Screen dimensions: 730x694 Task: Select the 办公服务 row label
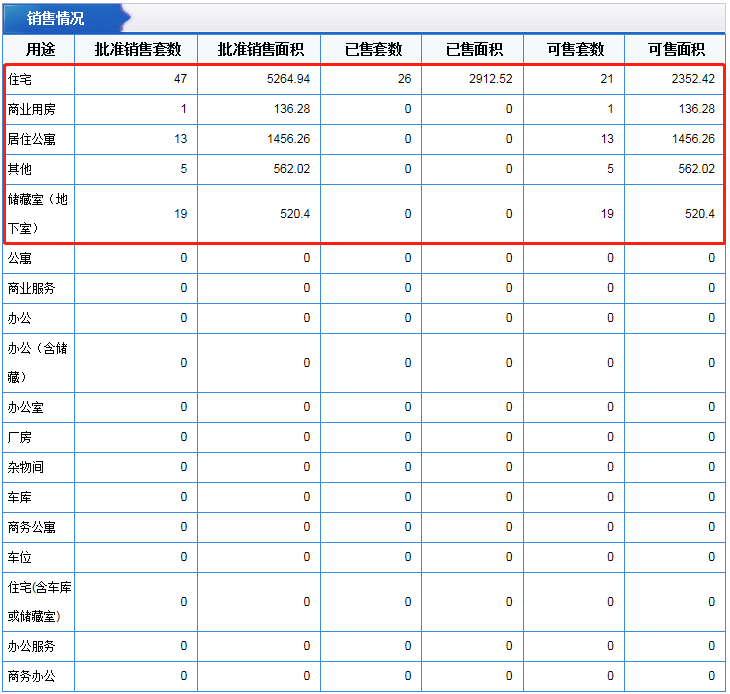[x=31, y=646]
